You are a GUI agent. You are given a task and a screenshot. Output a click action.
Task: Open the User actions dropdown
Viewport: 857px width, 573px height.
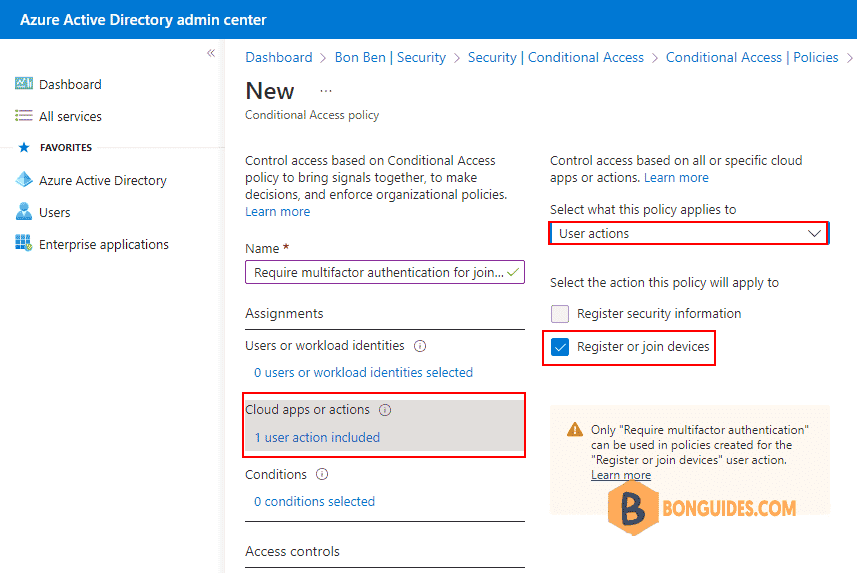coord(689,233)
